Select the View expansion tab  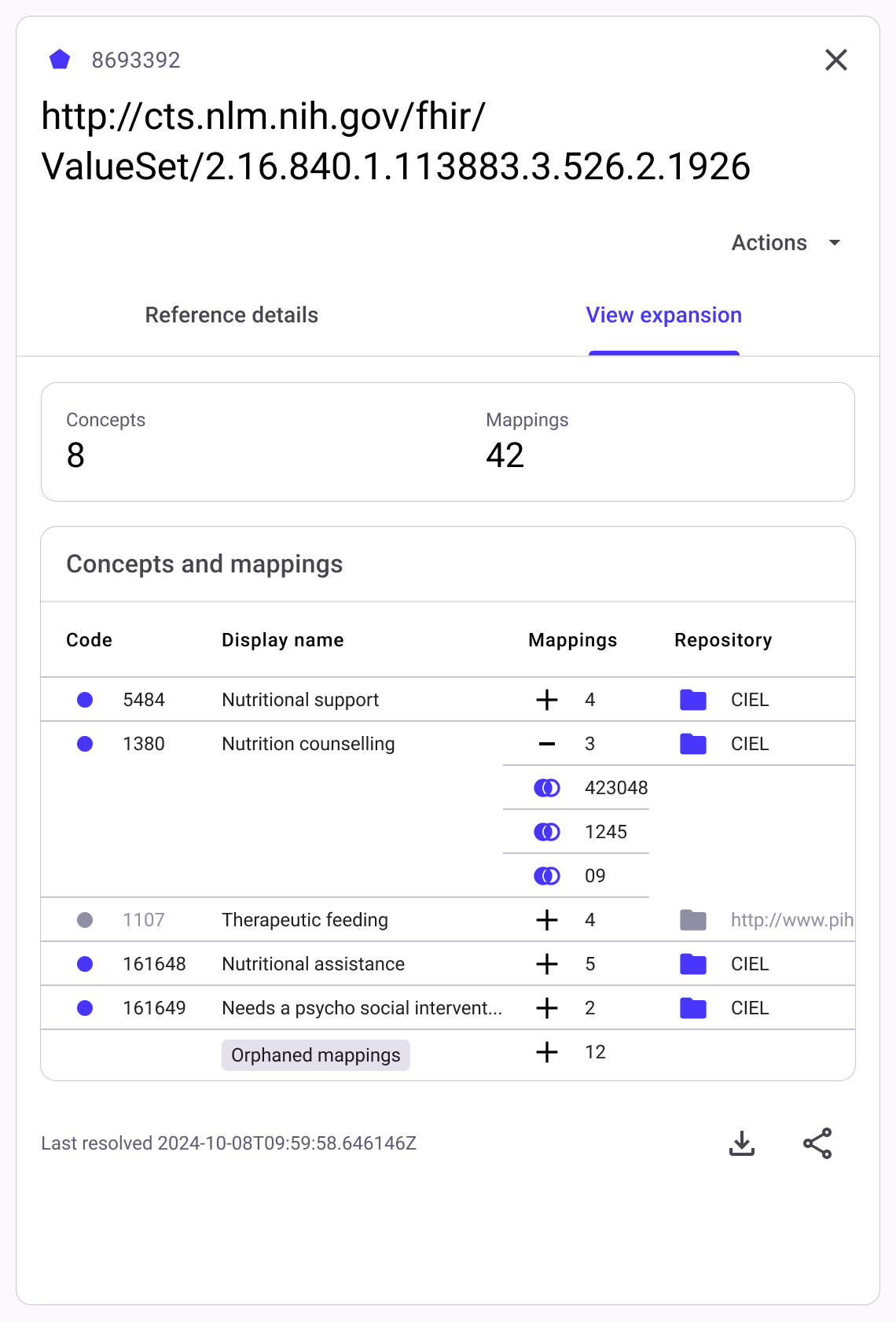click(x=663, y=315)
